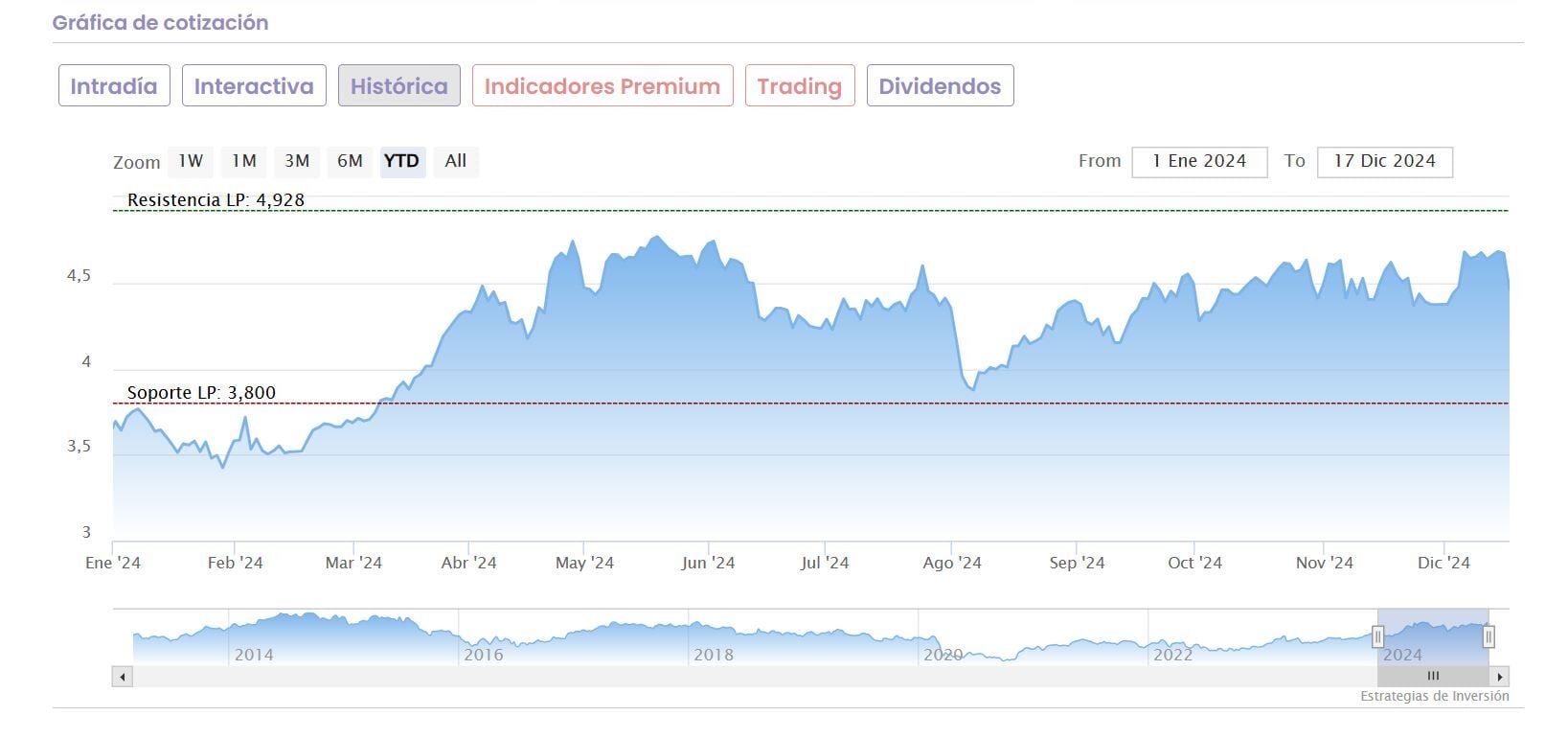The height and width of the screenshot is (739, 1568).
Task: Zoom chart to 3M
Action: click(297, 161)
